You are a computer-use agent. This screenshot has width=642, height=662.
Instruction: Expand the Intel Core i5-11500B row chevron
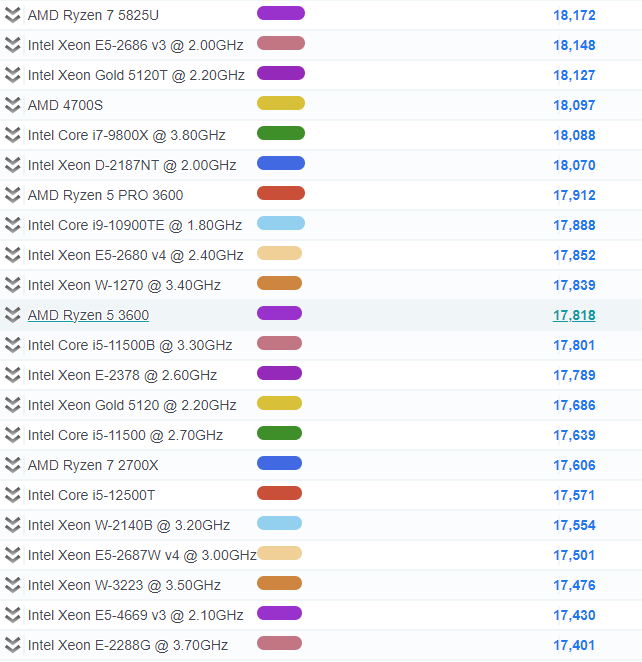[13, 345]
